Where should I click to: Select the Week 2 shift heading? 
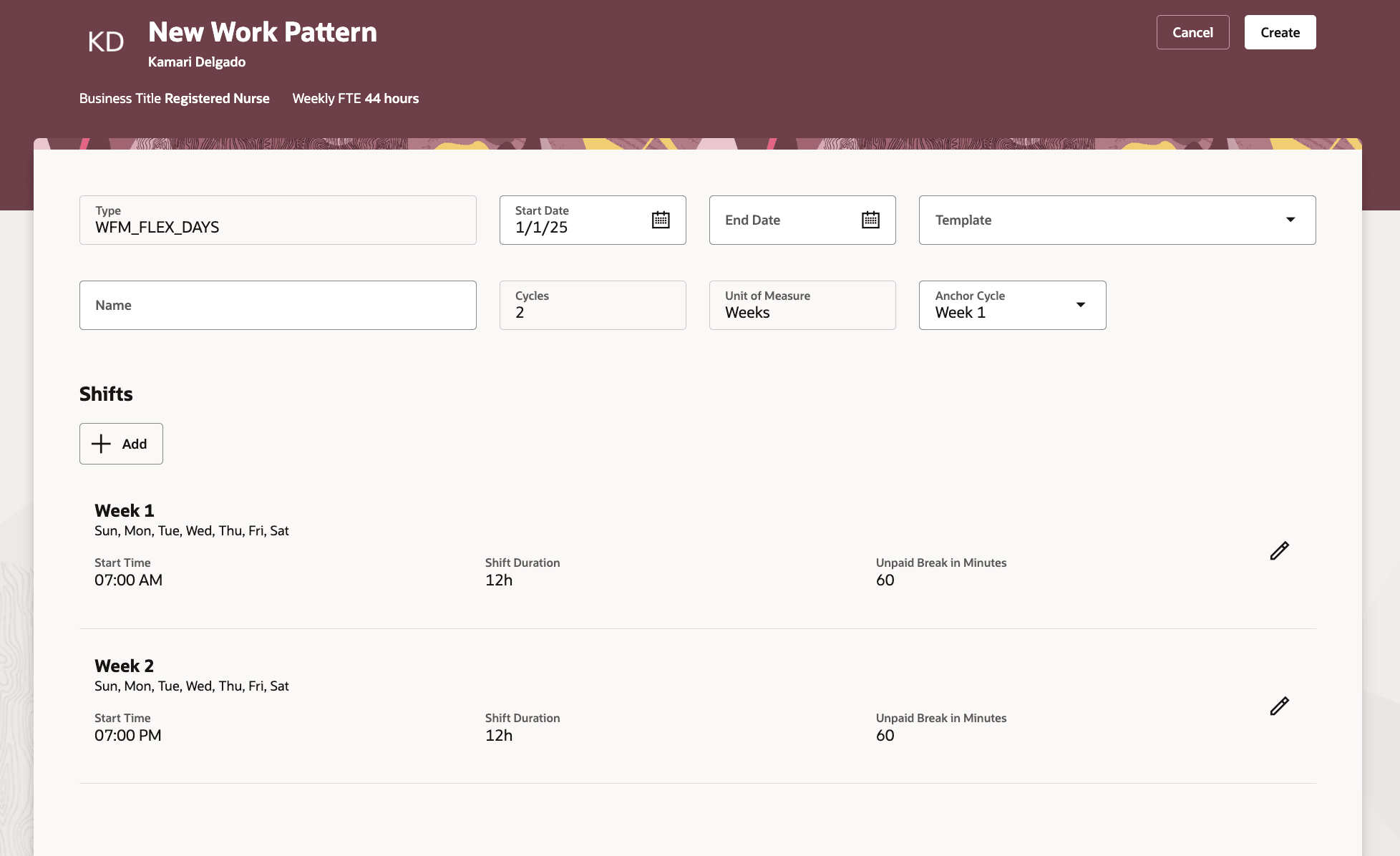[125, 666]
